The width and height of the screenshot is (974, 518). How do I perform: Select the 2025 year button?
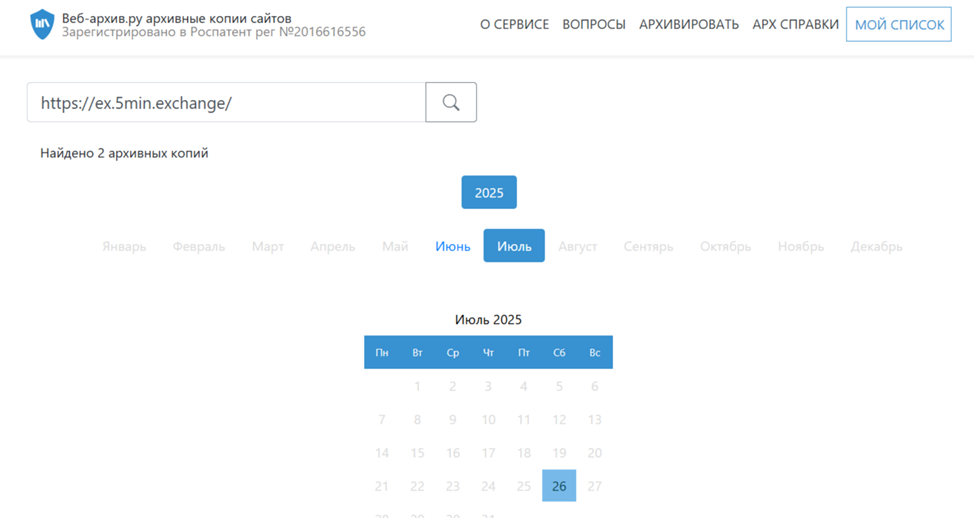click(x=489, y=193)
